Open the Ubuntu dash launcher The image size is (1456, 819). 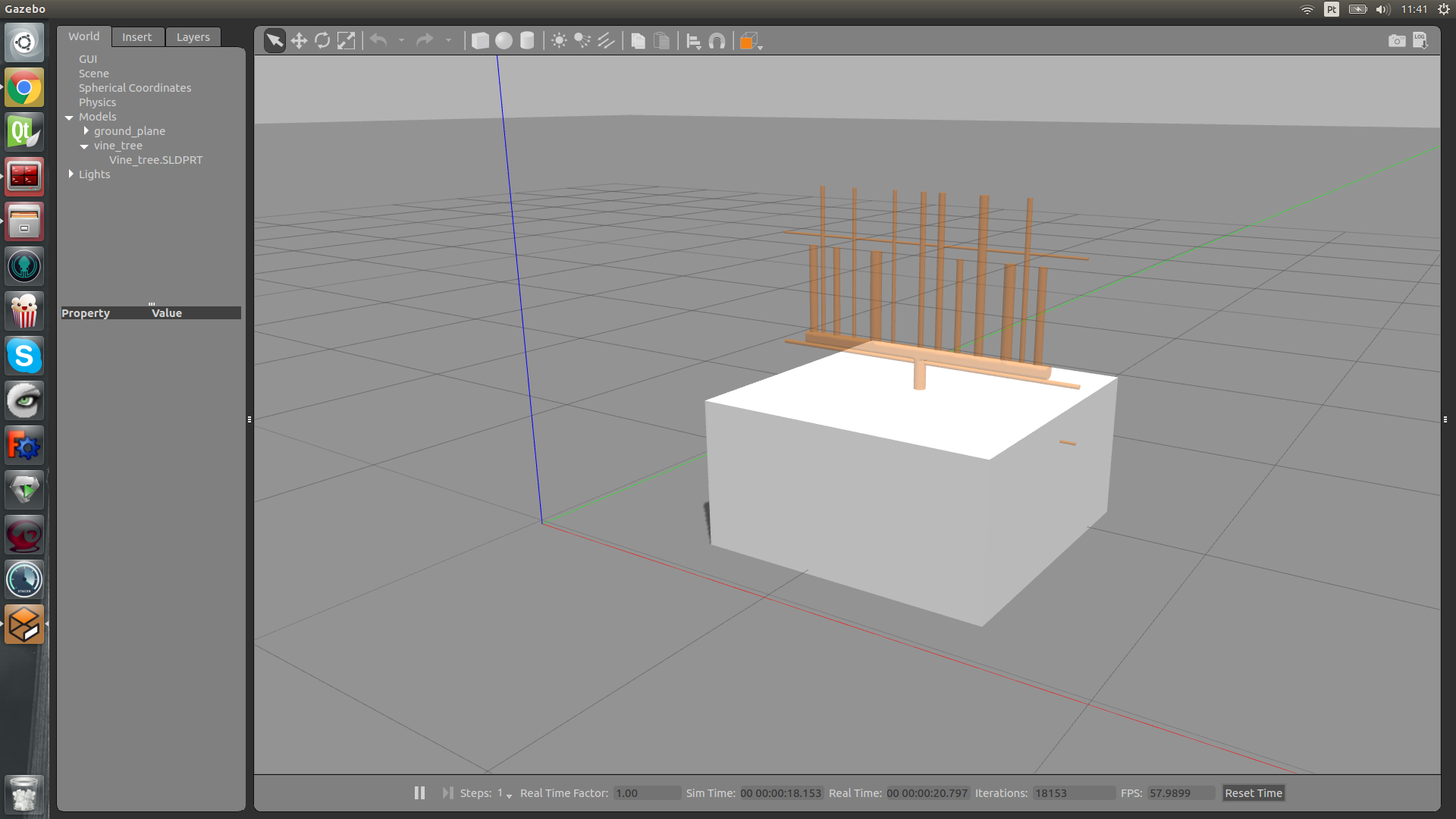(24, 43)
